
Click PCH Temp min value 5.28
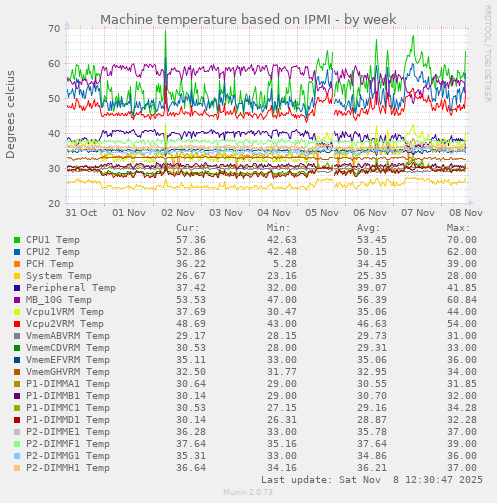click(x=284, y=264)
